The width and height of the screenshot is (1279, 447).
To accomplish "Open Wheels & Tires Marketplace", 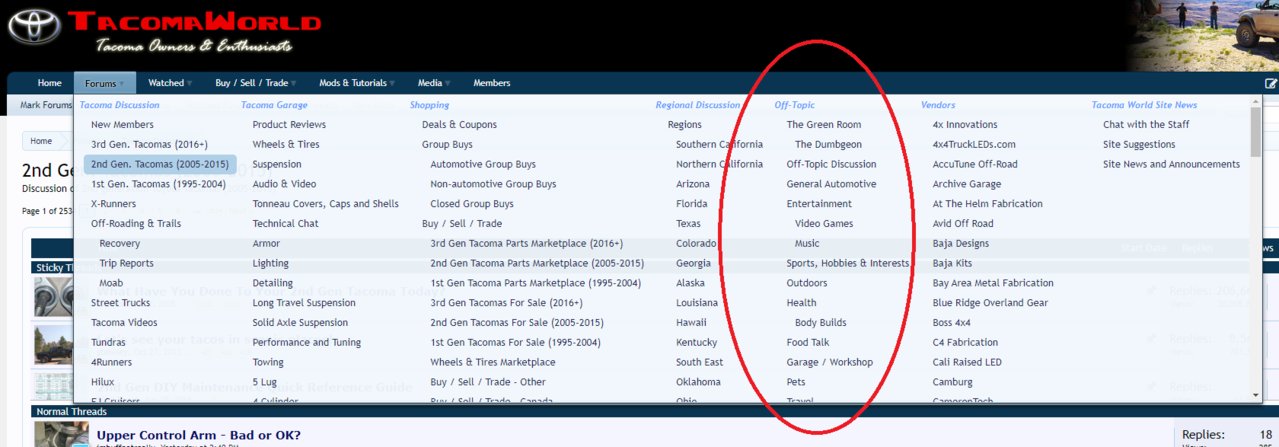I will [x=492, y=362].
